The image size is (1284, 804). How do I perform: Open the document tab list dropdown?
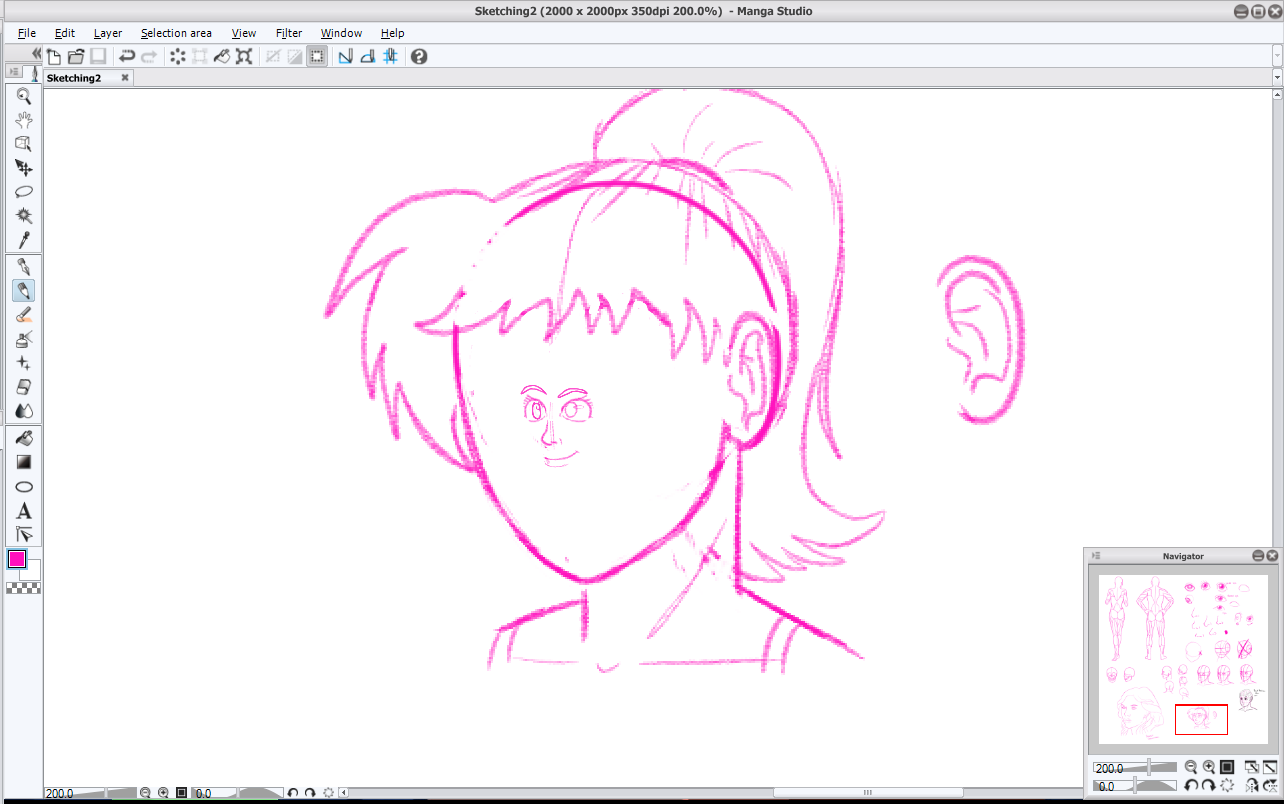(x=1277, y=77)
